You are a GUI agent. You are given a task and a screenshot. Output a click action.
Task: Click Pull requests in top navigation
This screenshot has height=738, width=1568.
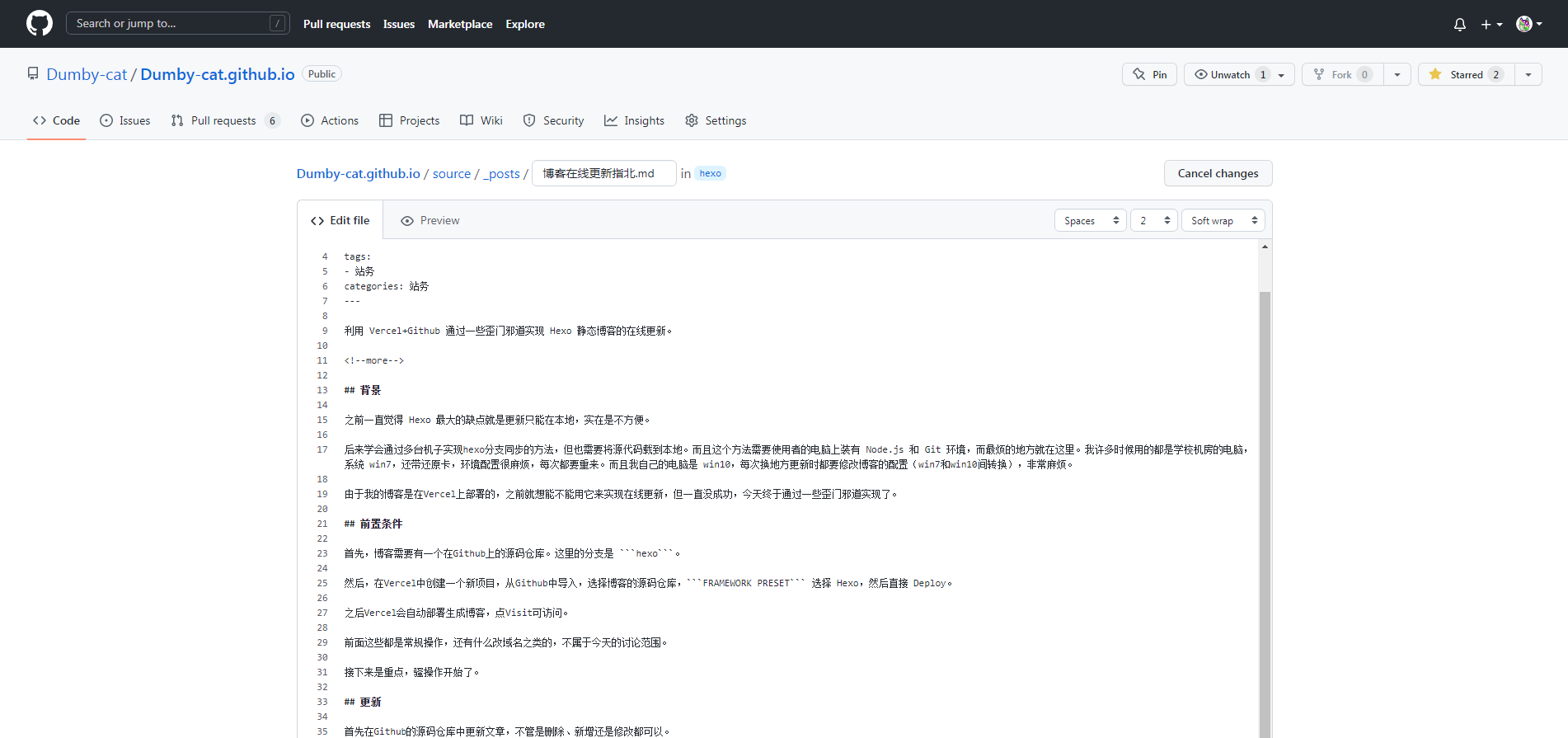[x=336, y=24]
